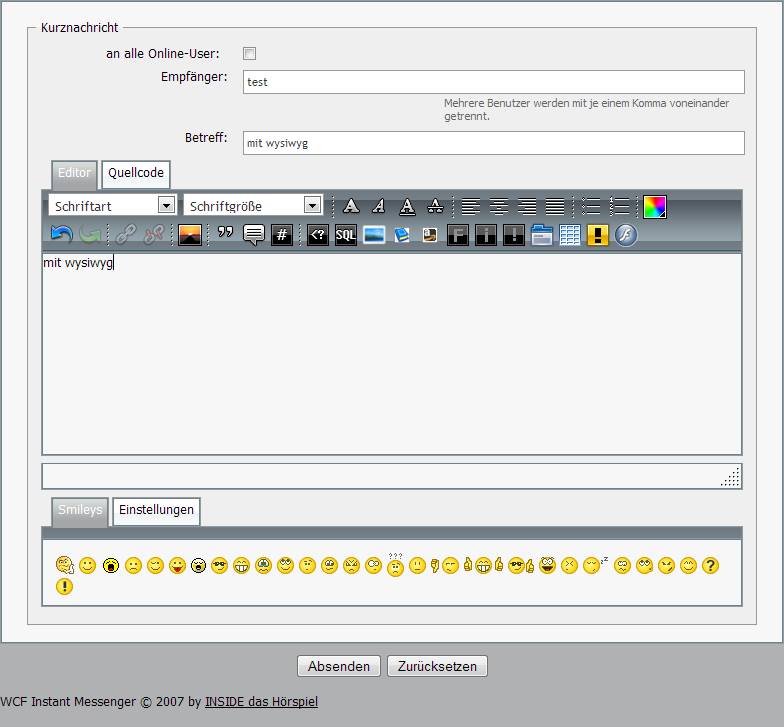Insert a link using the chain icon
This screenshot has width=784, height=727.
coord(126,234)
